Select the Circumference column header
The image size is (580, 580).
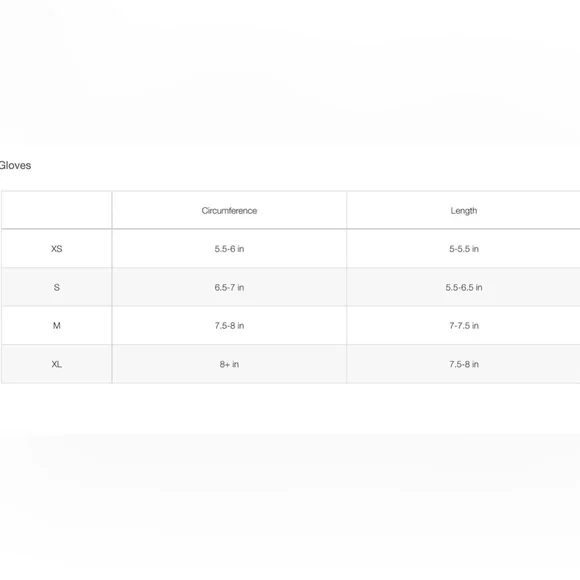click(229, 210)
